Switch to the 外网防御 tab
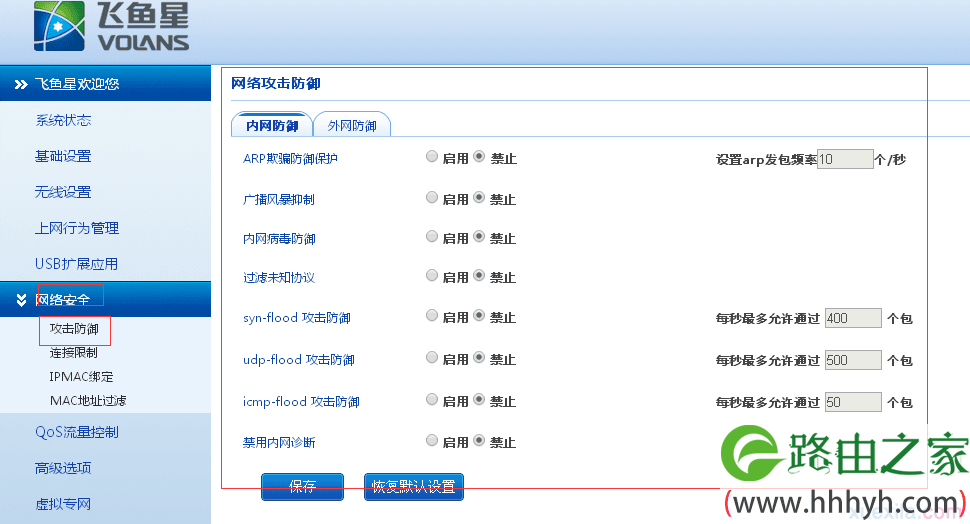 pyautogui.click(x=352, y=125)
